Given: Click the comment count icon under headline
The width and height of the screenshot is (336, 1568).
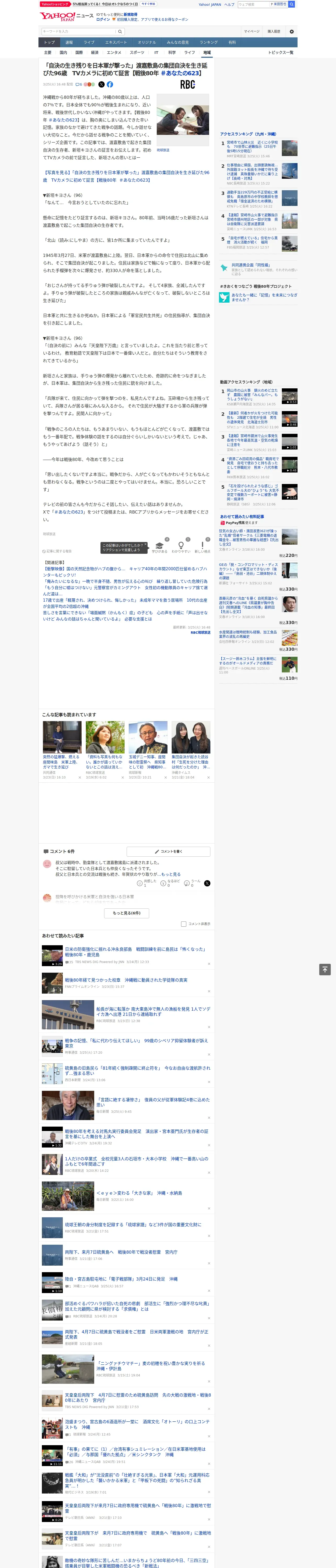Looking at the screenshot, I should coord(79,85).
